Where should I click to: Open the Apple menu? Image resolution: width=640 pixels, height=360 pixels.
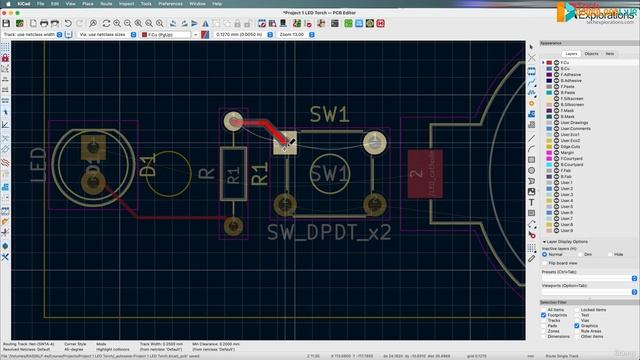pyautogui.click(x=8, y=4)
